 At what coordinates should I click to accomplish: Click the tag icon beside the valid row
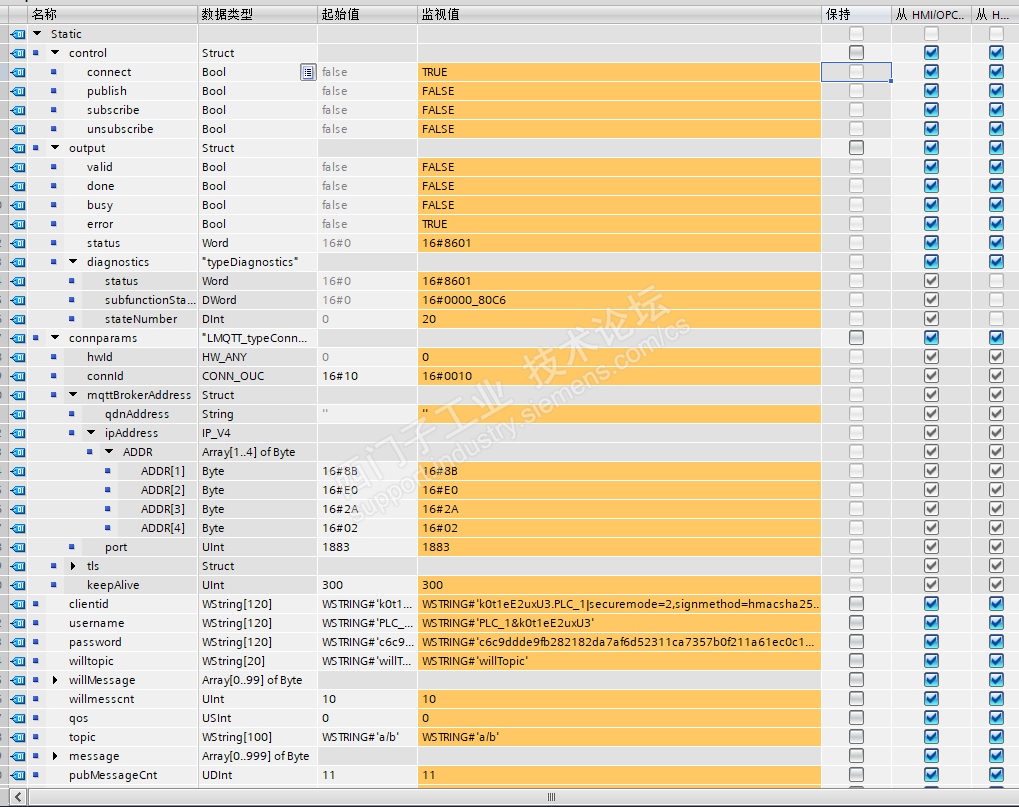click(18, 167)
